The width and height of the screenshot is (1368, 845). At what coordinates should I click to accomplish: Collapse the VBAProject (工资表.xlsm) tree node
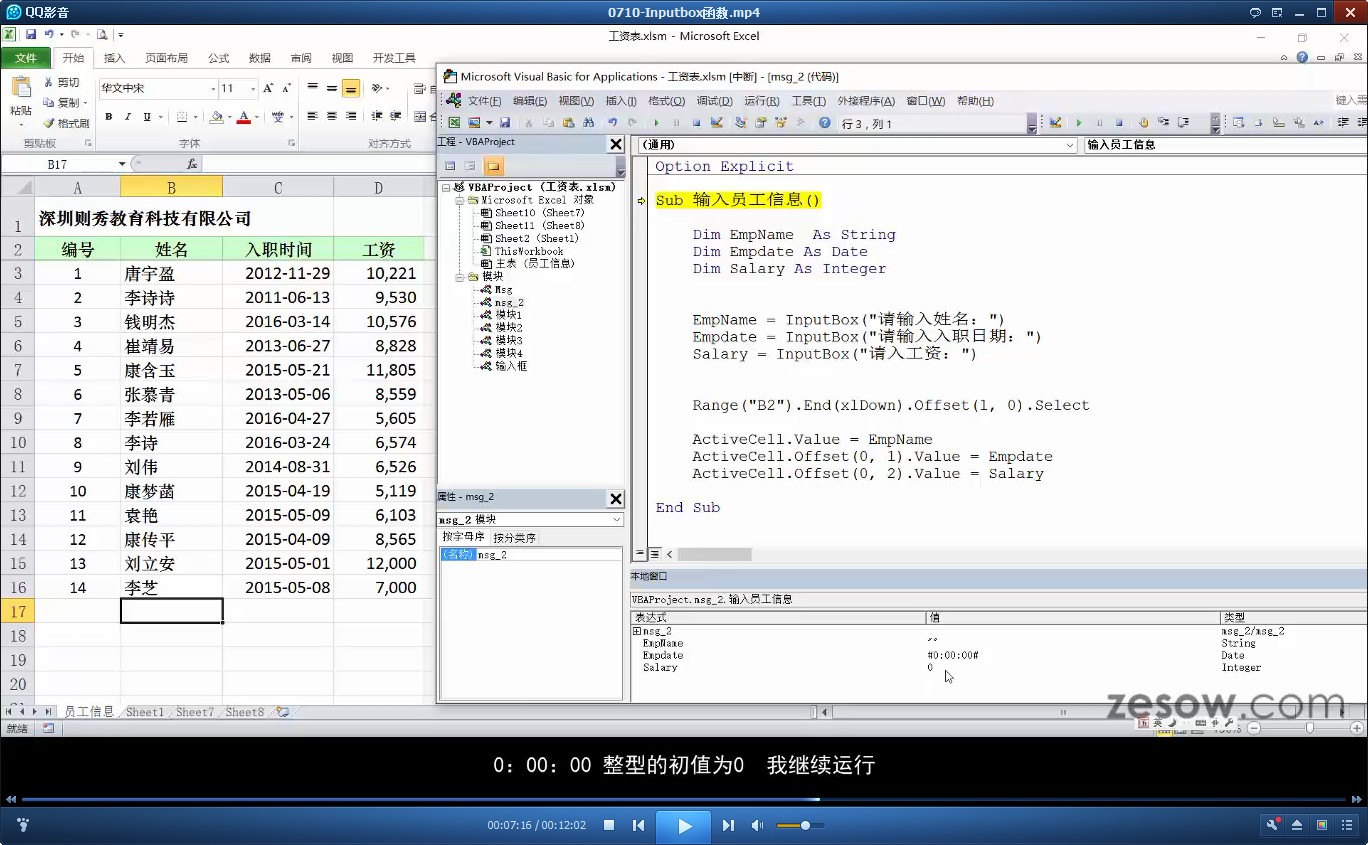coord(446,187)
